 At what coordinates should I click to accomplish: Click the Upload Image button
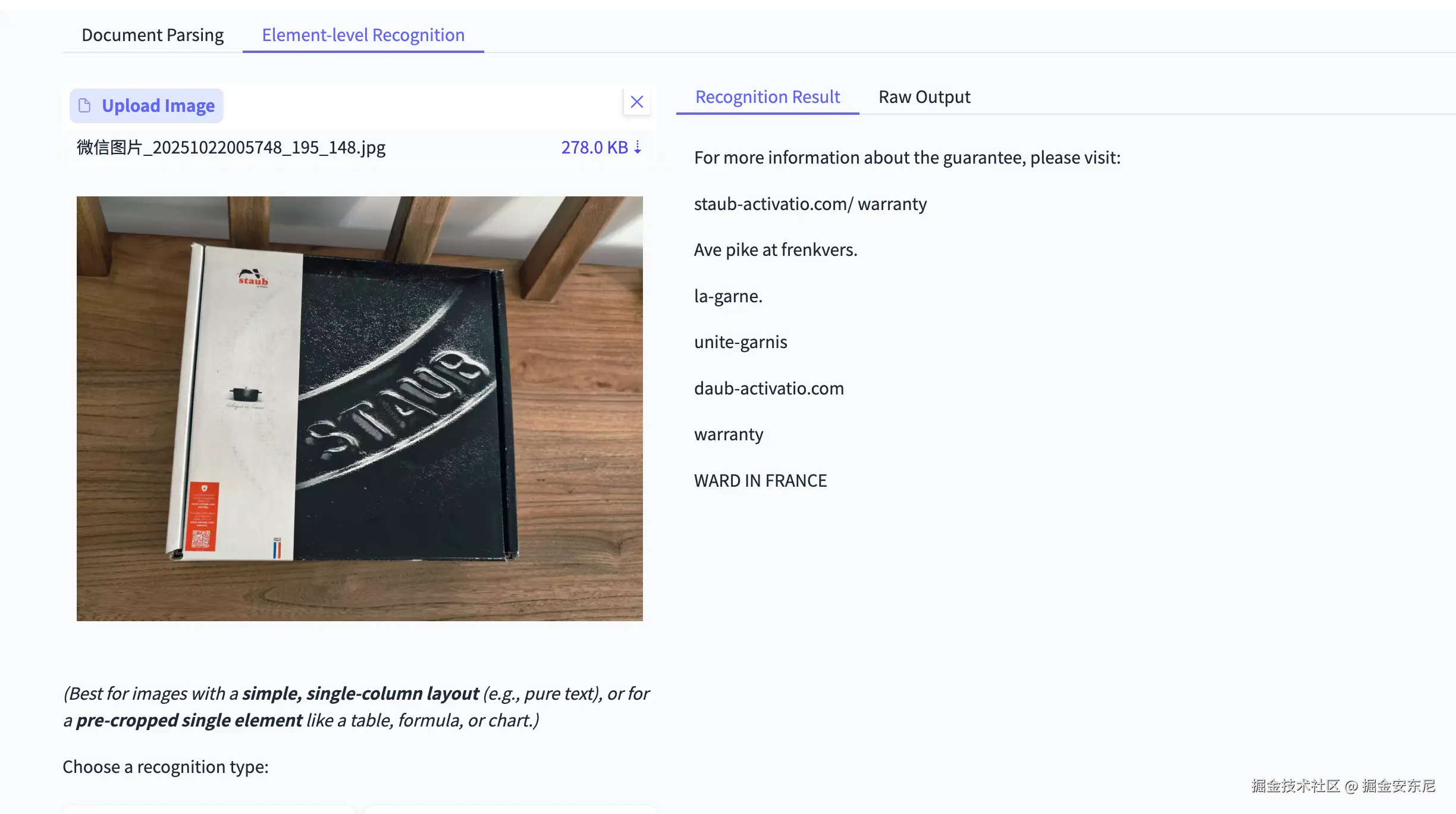pyautogui.click(x=146, y=106)
